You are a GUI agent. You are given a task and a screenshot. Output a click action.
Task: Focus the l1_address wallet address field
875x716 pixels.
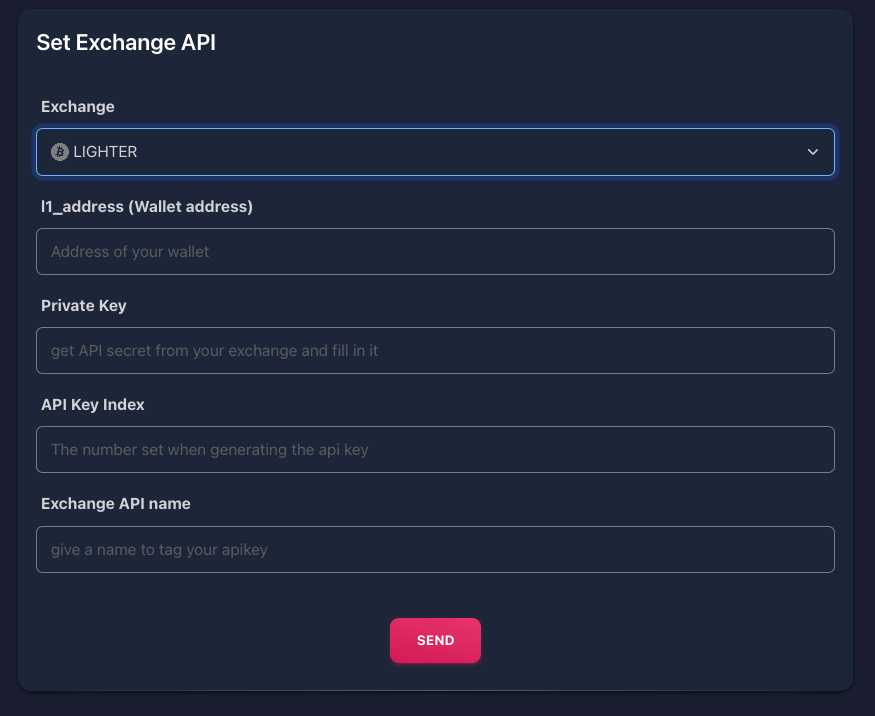click(435, 251)
